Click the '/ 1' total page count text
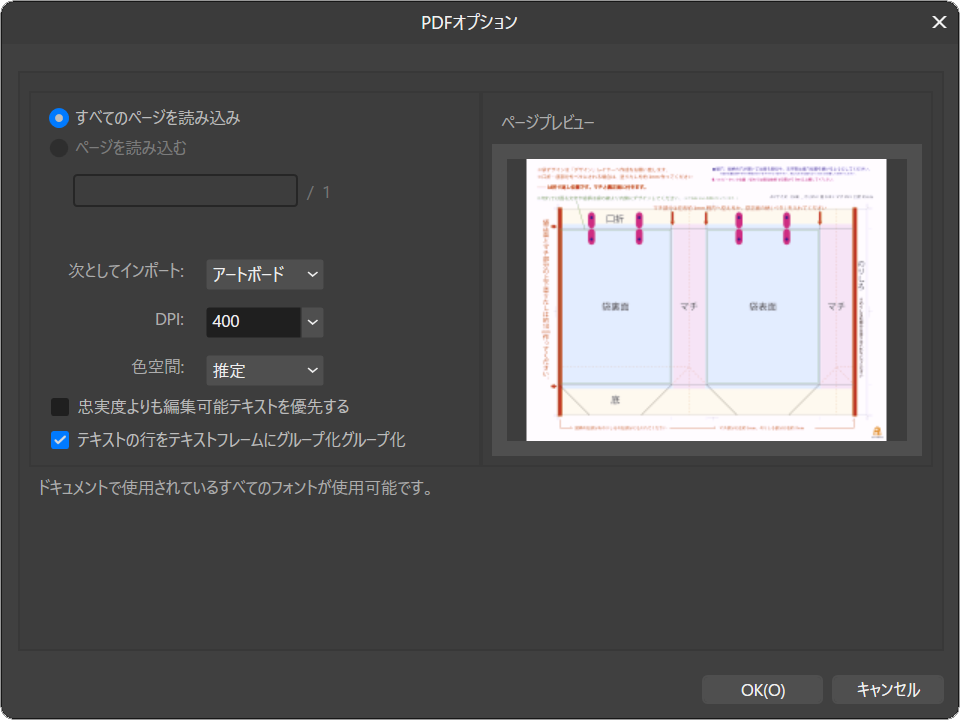This screenshot has height=720, width=960. pos(319,192)
